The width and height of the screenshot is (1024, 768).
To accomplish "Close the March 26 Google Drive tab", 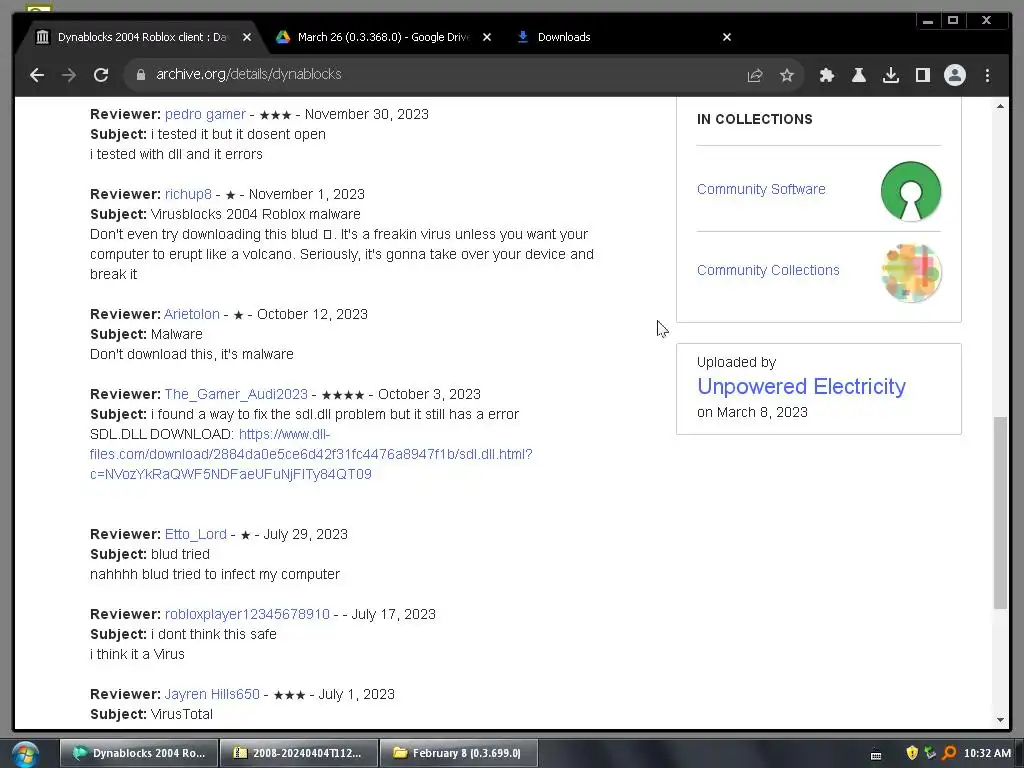I will coord(487,37).
